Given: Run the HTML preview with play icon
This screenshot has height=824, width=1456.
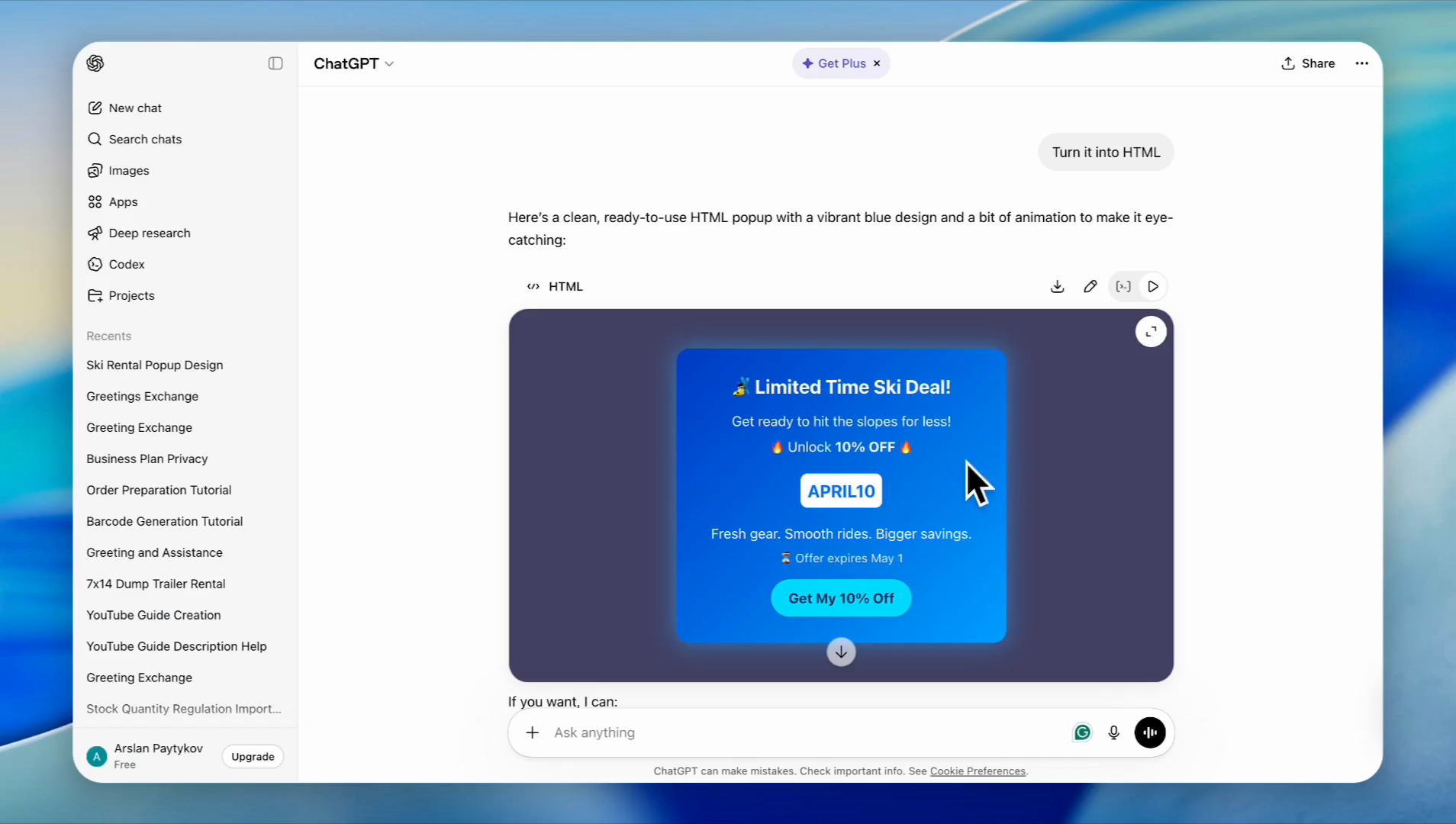Looking at the screenshot, I should coord(1153,287).
